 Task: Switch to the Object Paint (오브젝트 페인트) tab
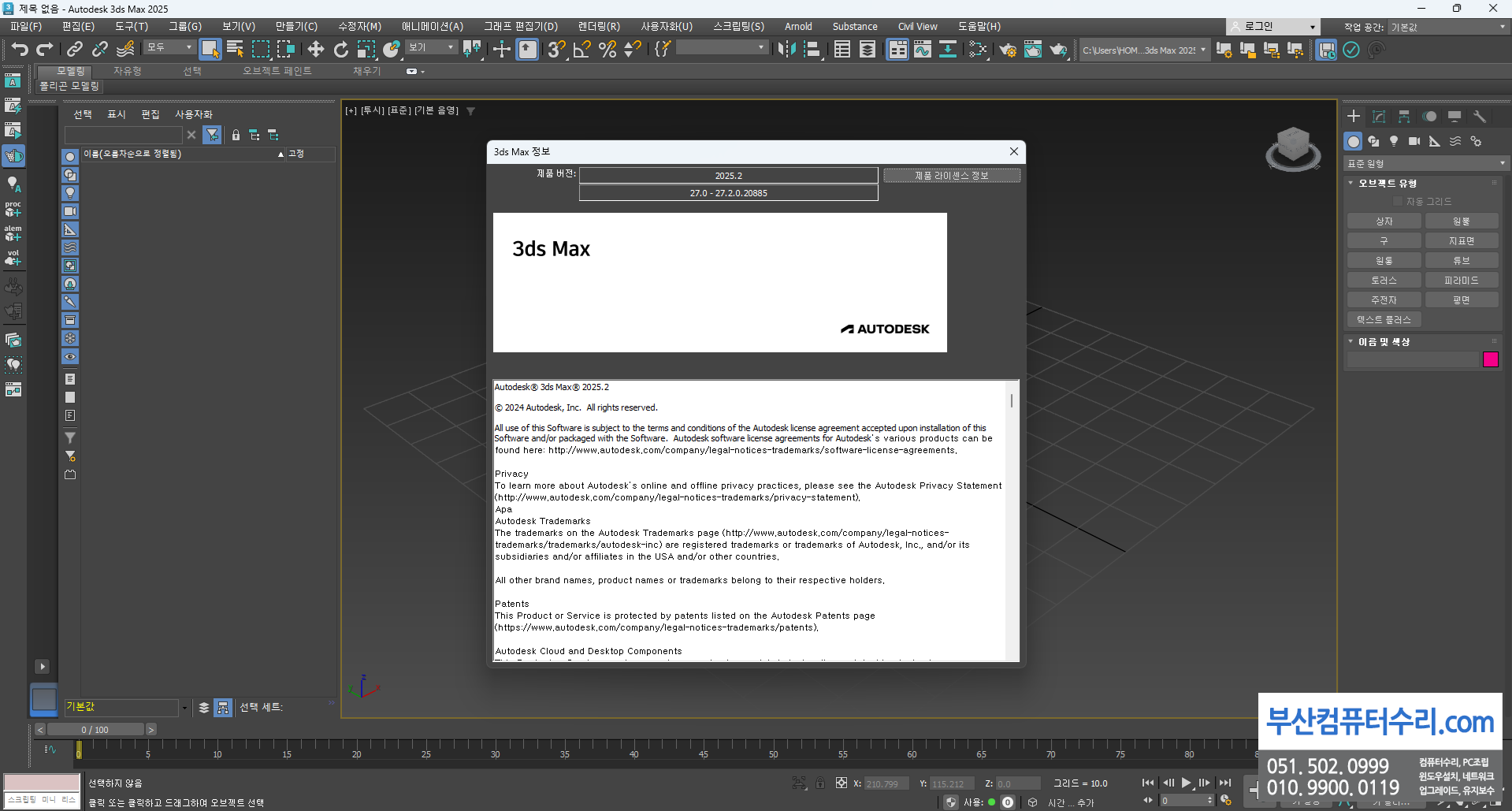pos(277,71)
